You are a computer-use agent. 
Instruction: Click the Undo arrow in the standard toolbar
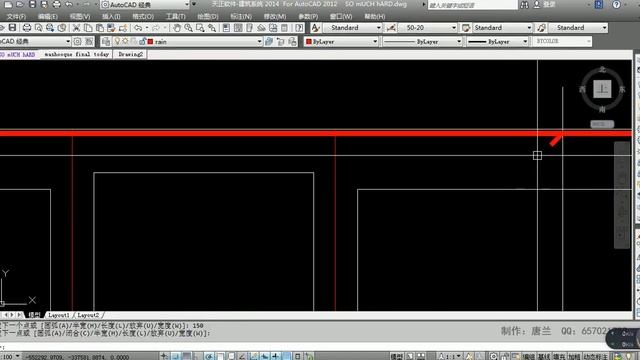point(138,28)
